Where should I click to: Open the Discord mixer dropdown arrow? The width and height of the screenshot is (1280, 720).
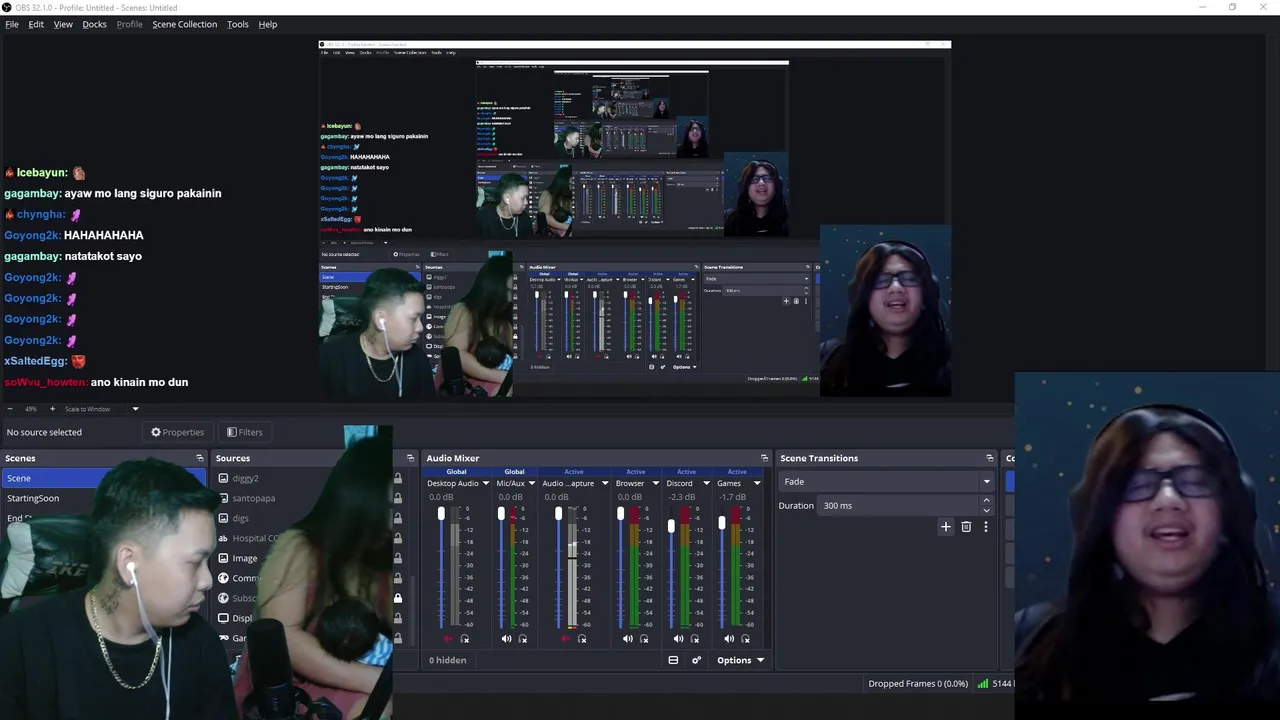(x=706, y=483)
